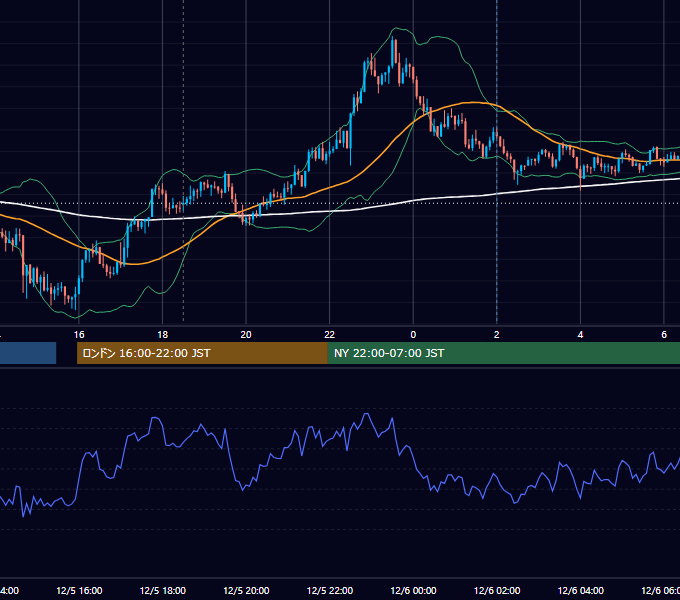The width and height of the screenshot is (680, 600).
Task: Click the 12/6 00:00 date label
Action: coord(413,590)
